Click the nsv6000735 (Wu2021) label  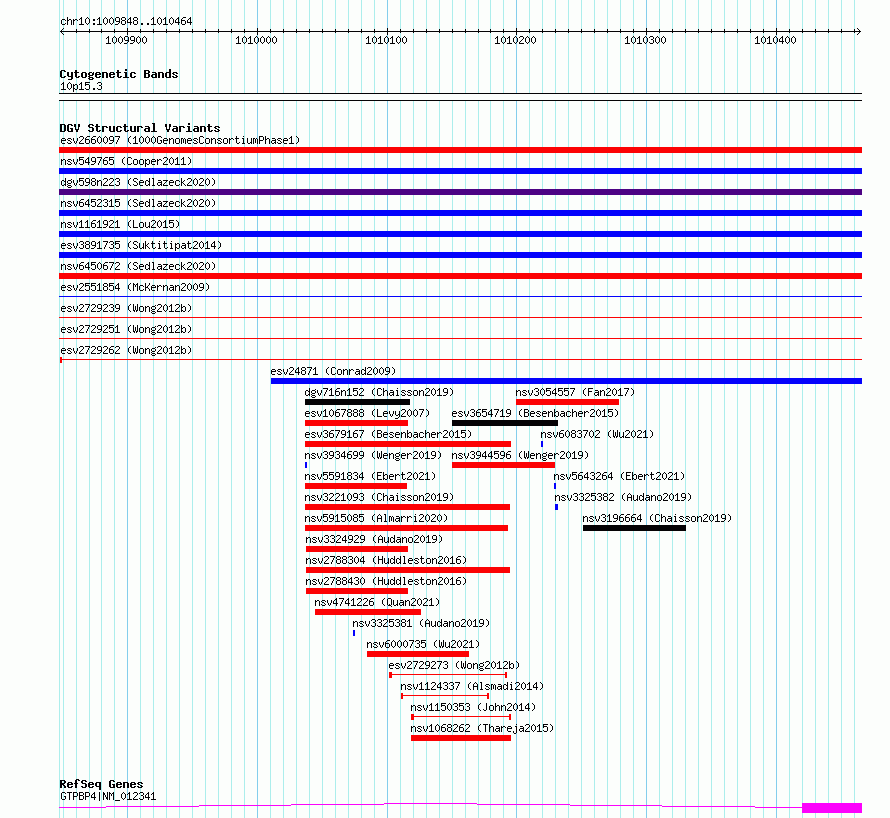tap(423, 644)
